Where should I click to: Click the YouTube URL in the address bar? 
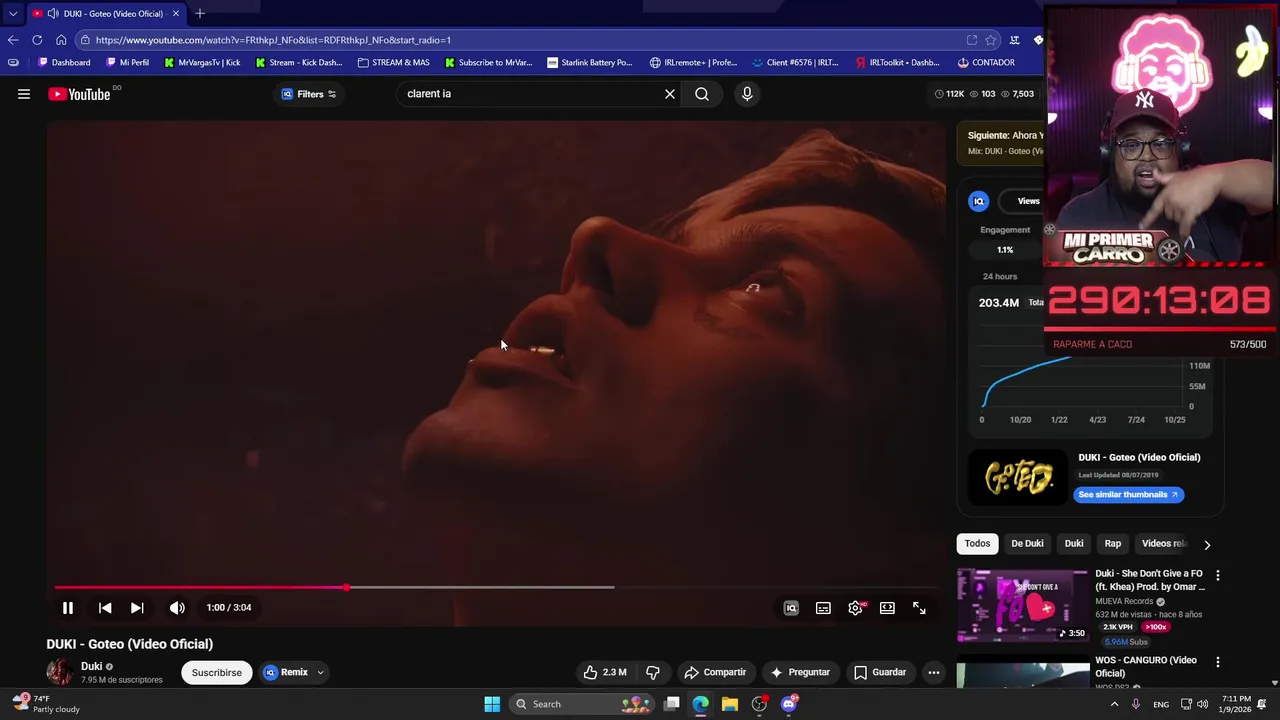[273, 40]
